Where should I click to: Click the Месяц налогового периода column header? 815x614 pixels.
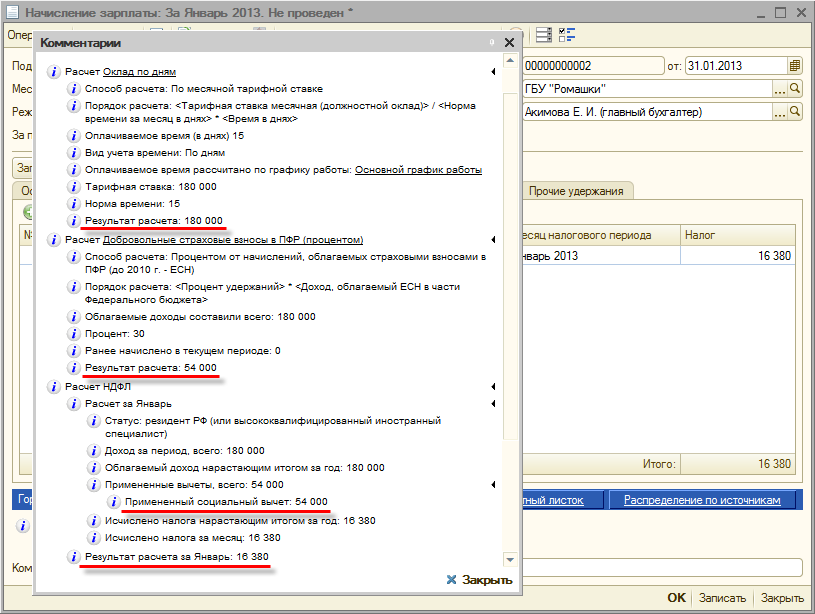[x=601, y=235]
